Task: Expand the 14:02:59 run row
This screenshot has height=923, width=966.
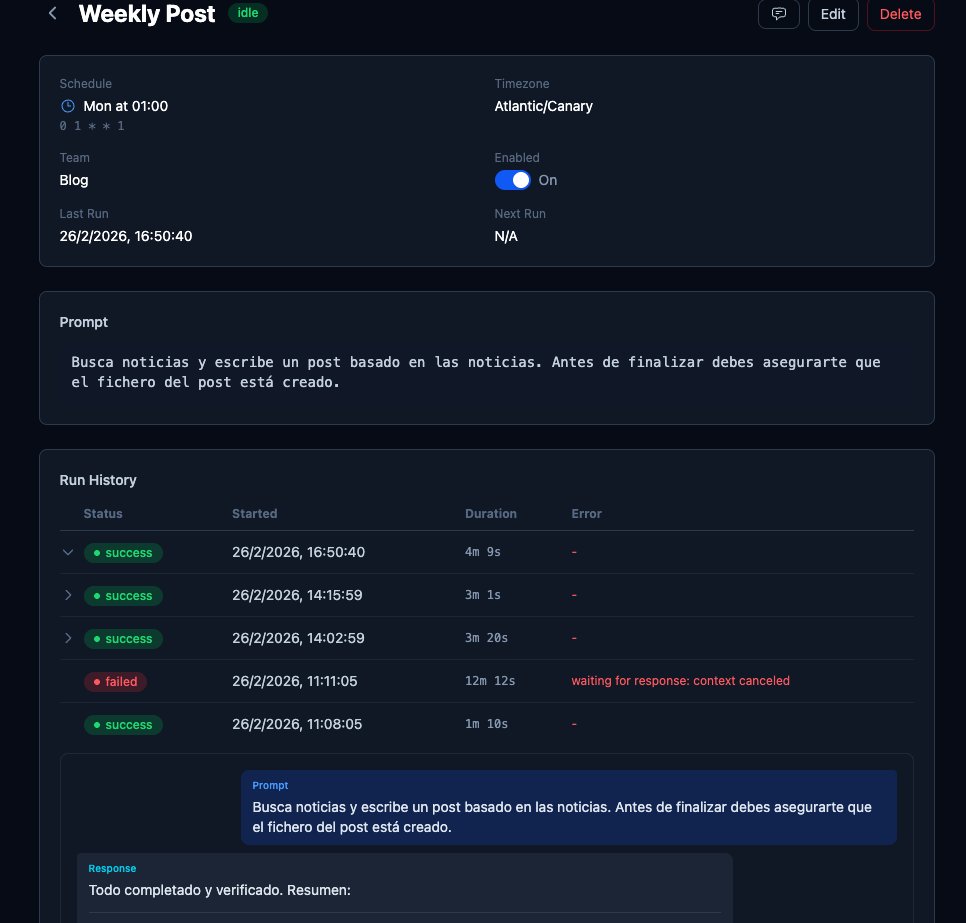Action: click(68, 638)
